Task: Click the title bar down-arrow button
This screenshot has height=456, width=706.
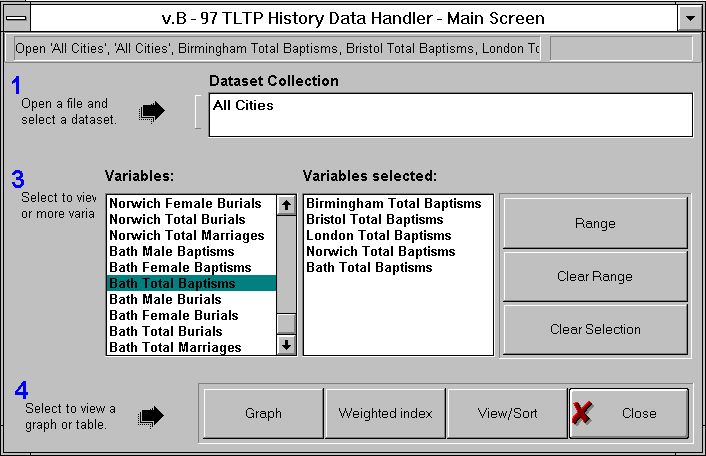Action: 689,17
